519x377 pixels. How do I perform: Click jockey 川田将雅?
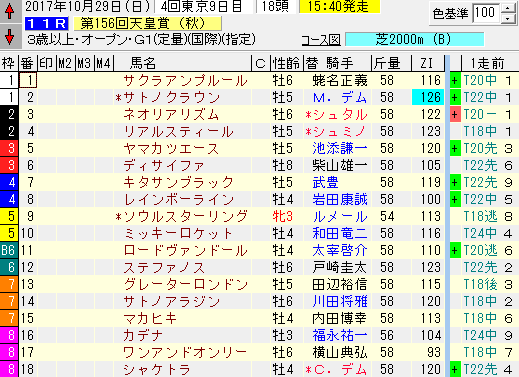[x=340, y=302]
